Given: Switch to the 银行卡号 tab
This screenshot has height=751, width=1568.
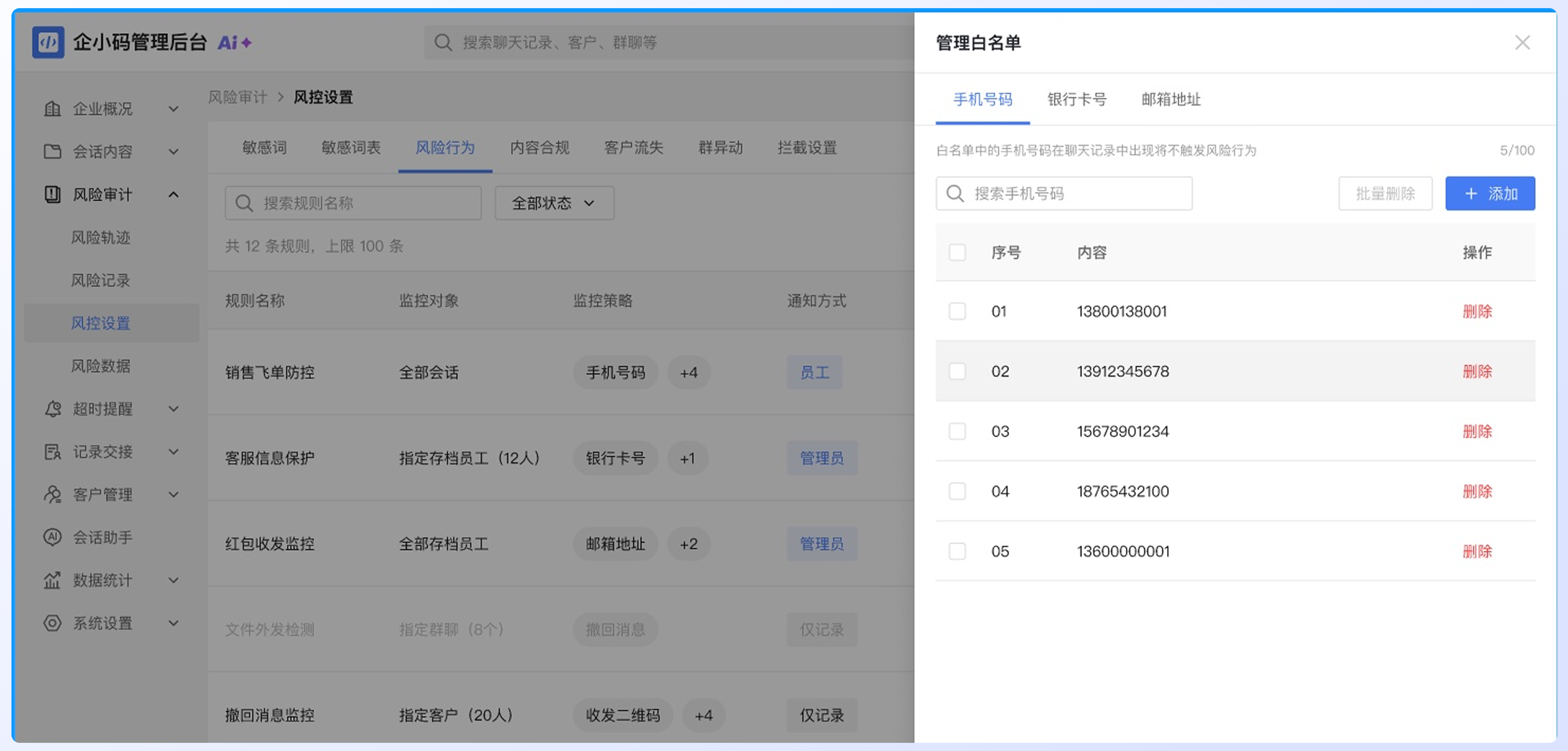Looking at the screenshot, I should [1076, 99].
